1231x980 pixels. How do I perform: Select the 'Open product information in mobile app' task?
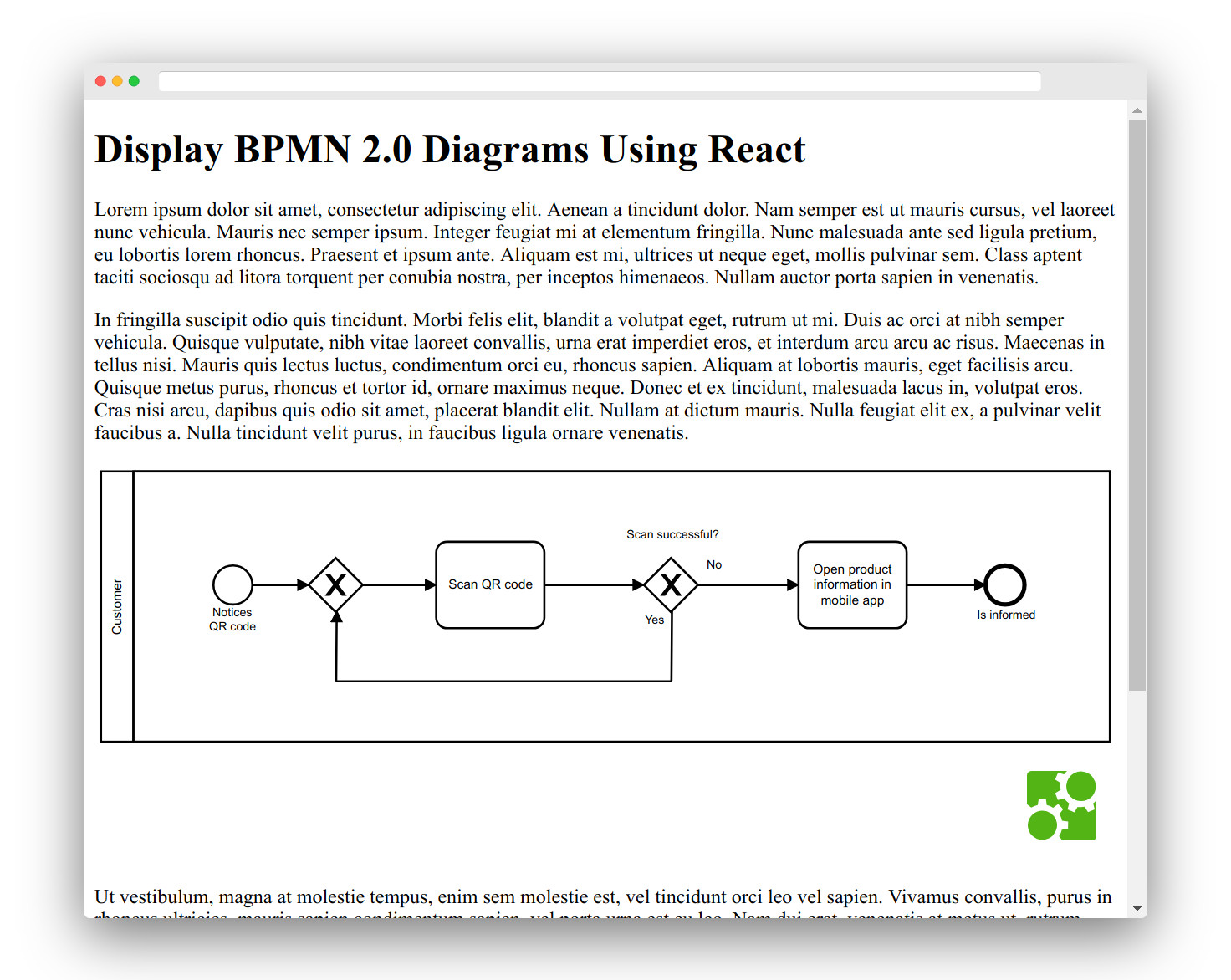(852, 584)
